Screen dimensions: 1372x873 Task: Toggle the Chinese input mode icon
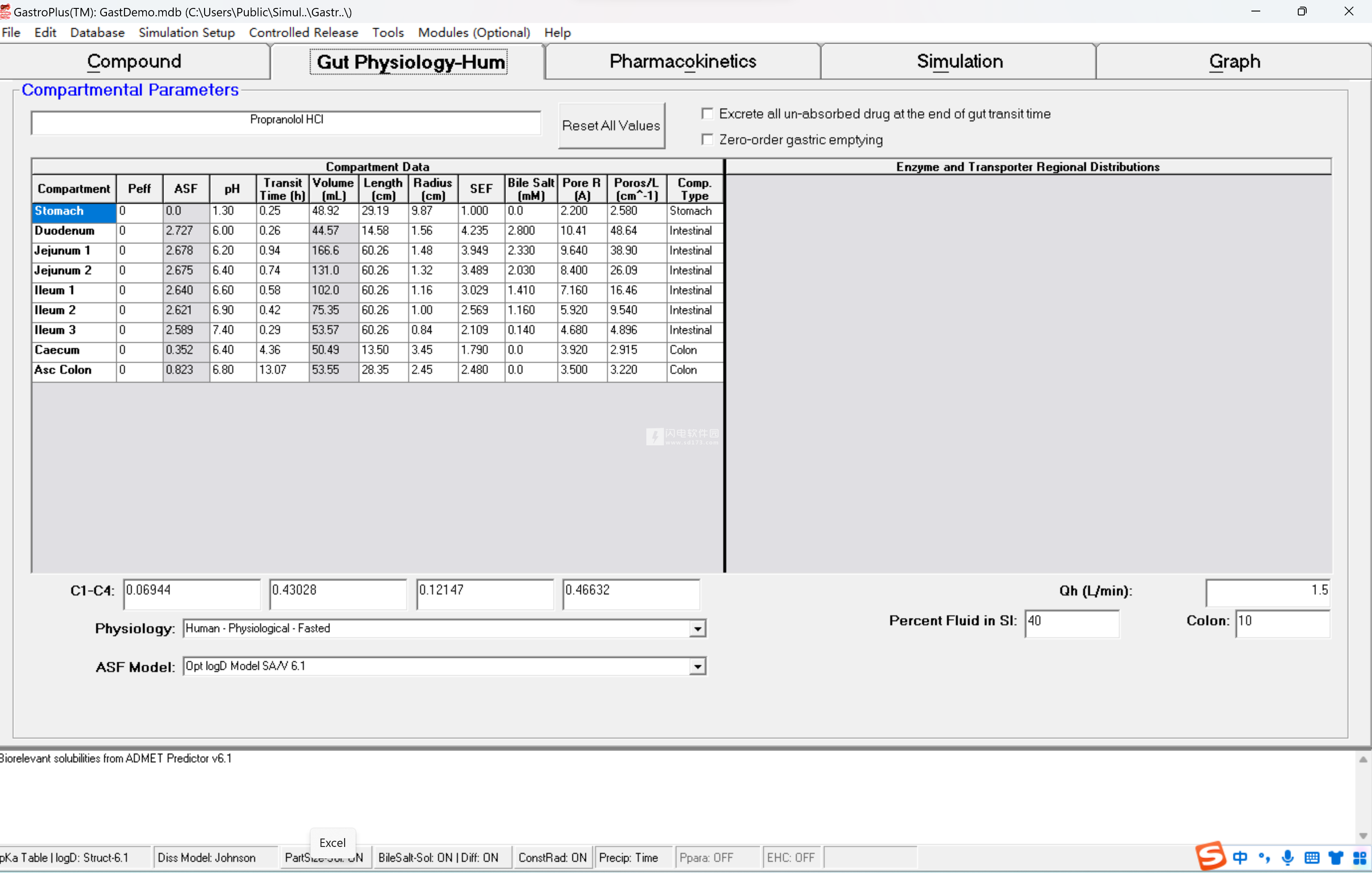click(1240, 858)
